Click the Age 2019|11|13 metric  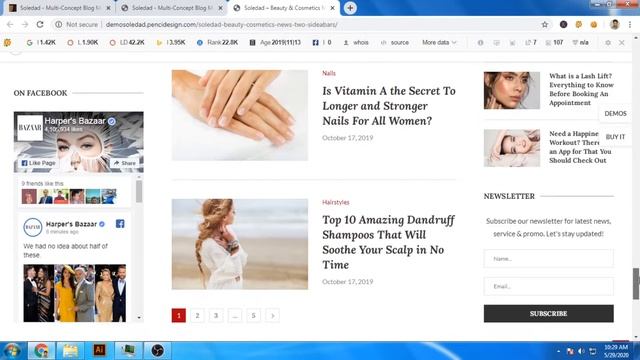point(275,42)
